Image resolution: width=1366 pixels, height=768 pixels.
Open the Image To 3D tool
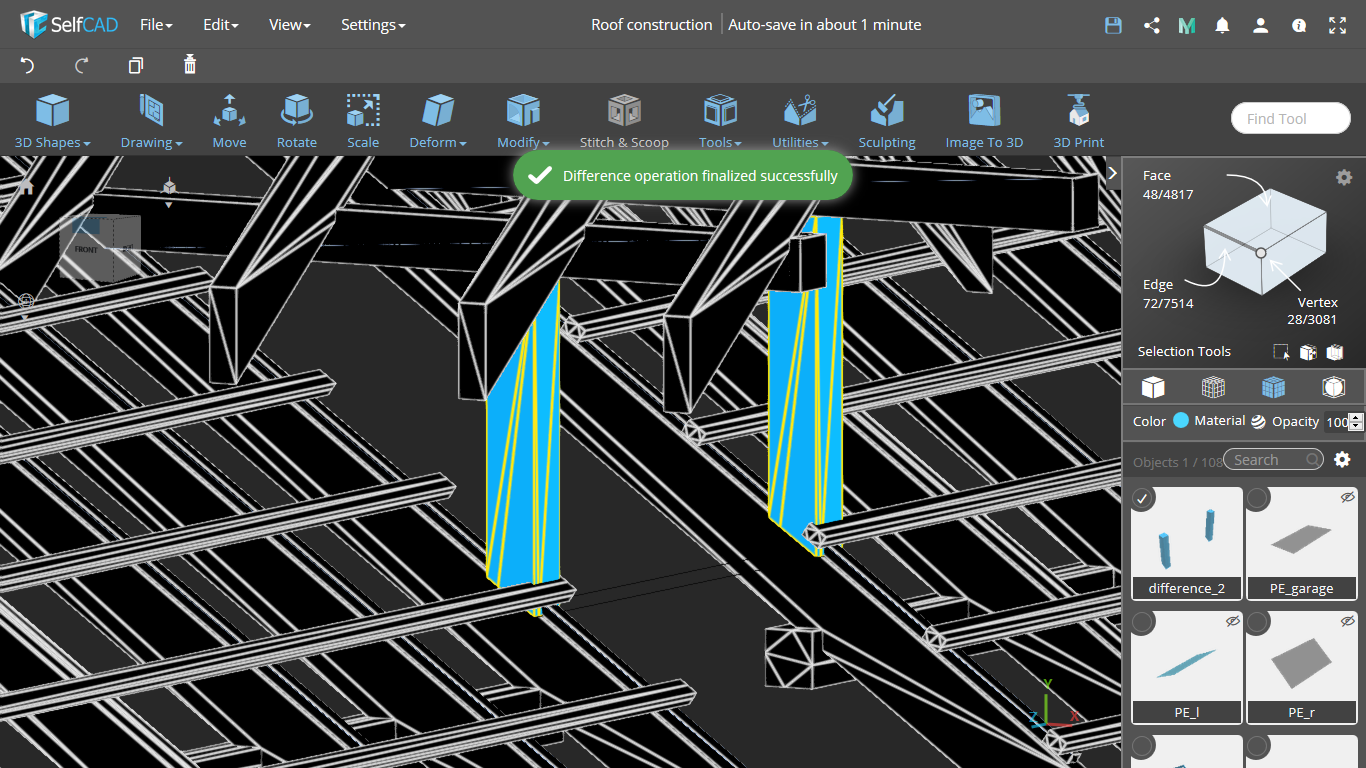point(984,121)
